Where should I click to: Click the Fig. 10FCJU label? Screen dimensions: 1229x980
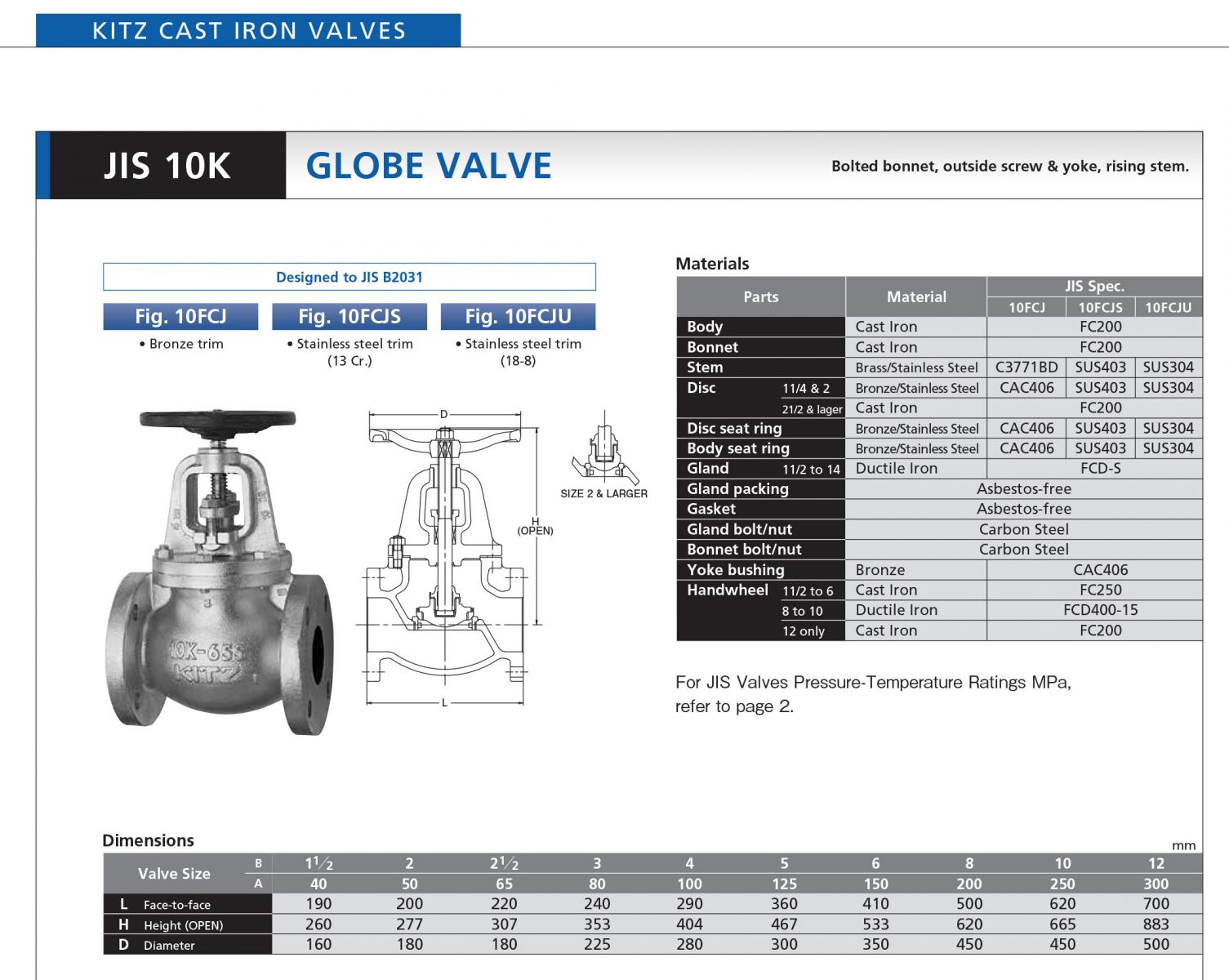pyautogui.click(x=518, y=316)
